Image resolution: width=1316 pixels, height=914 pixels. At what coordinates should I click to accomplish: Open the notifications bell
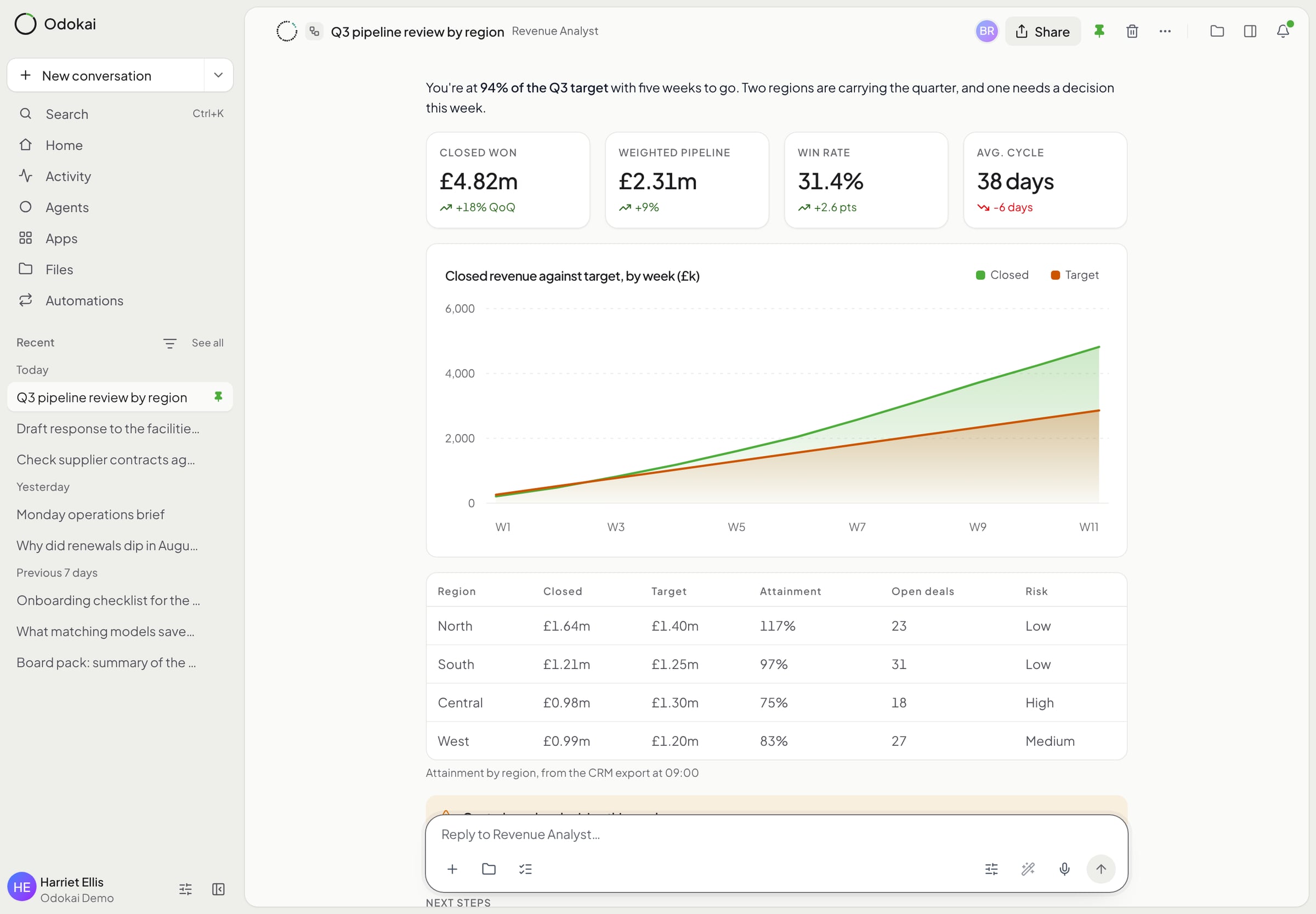1283,31
